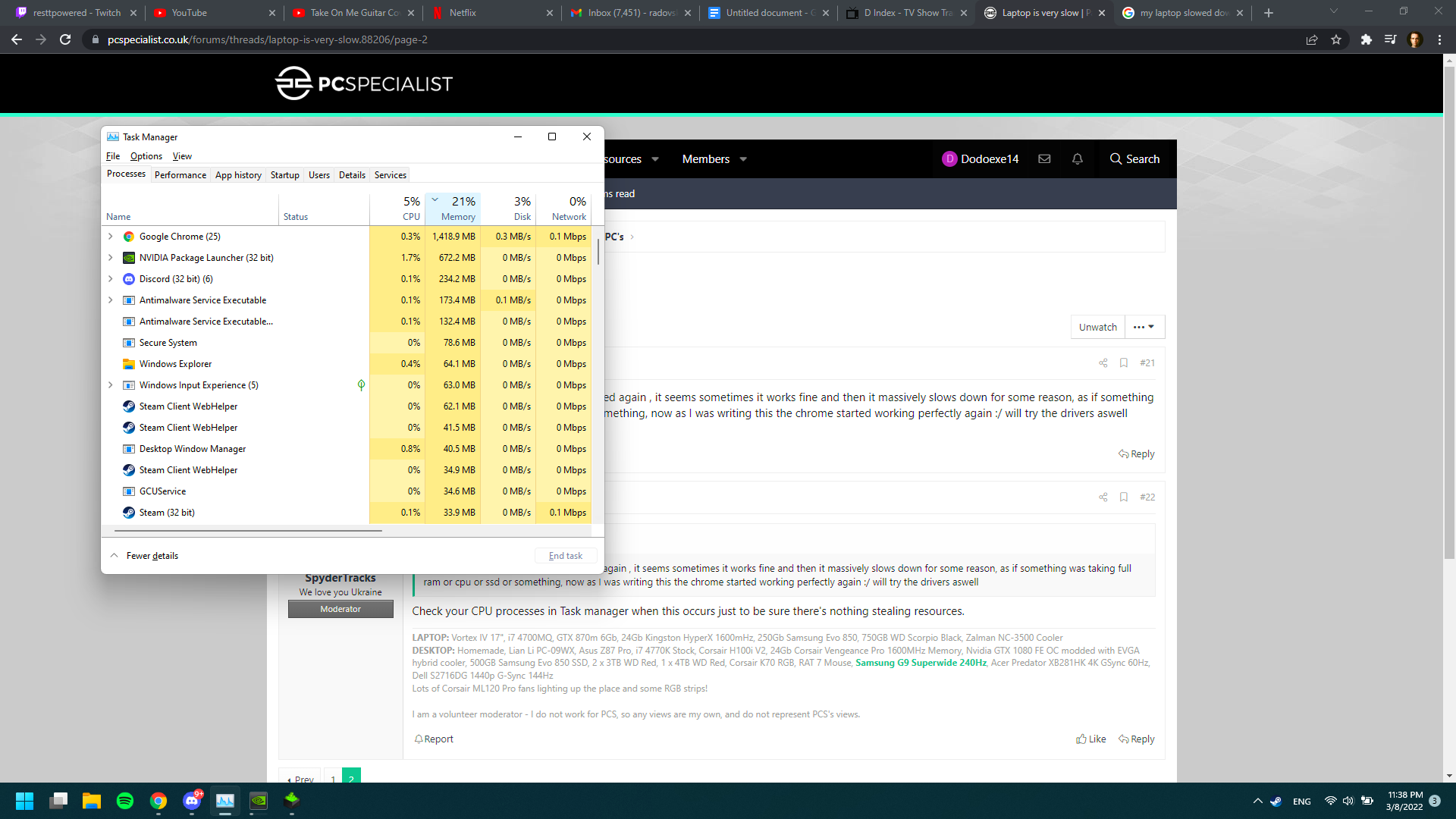The height and width of the screenshot is (819, 1456).
Task: Click the Google Chrome icon in Task Manager
Action: coord(129,237)
